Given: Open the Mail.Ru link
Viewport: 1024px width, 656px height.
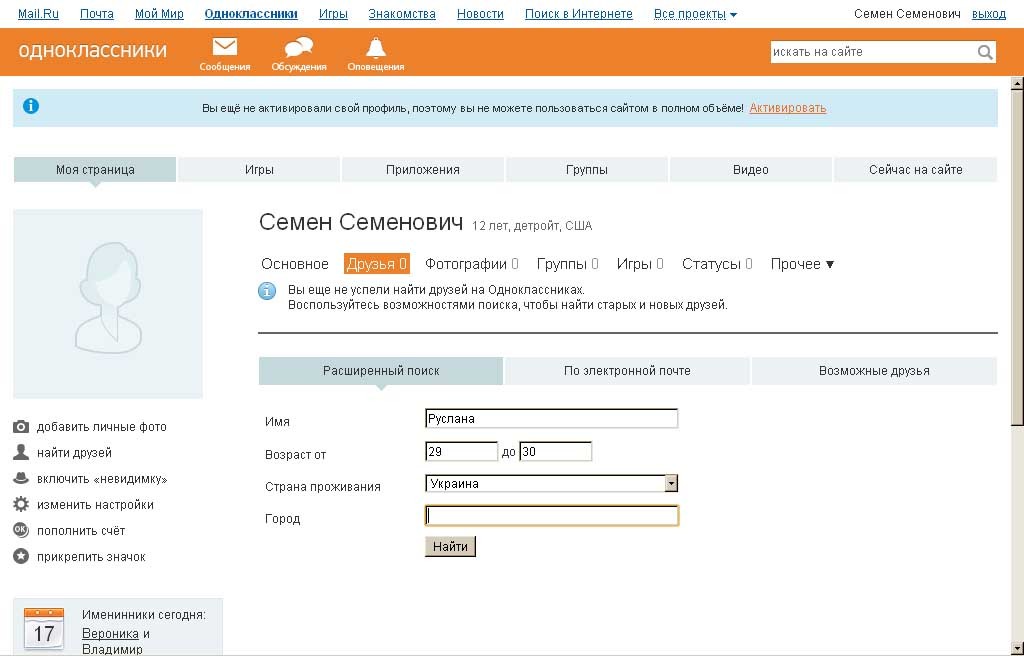Looking at the screenshot, I should [x=38, y=14].
